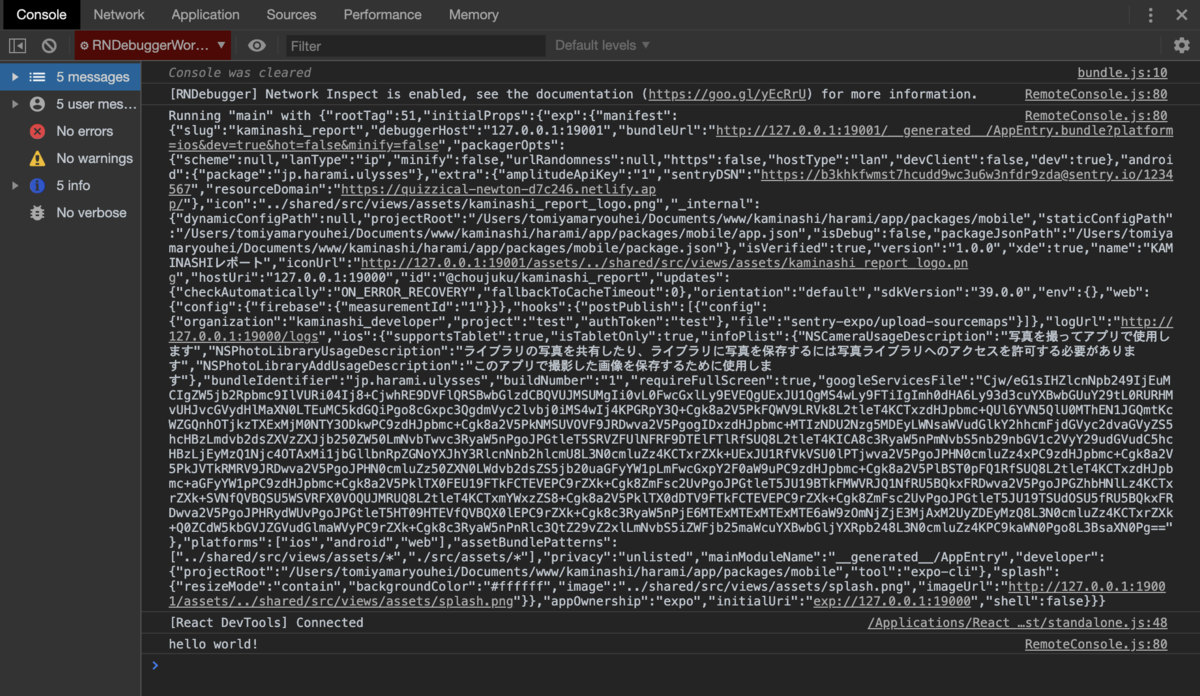
Task: Close the DevTools panel
Action: (x=1181, y=15)
